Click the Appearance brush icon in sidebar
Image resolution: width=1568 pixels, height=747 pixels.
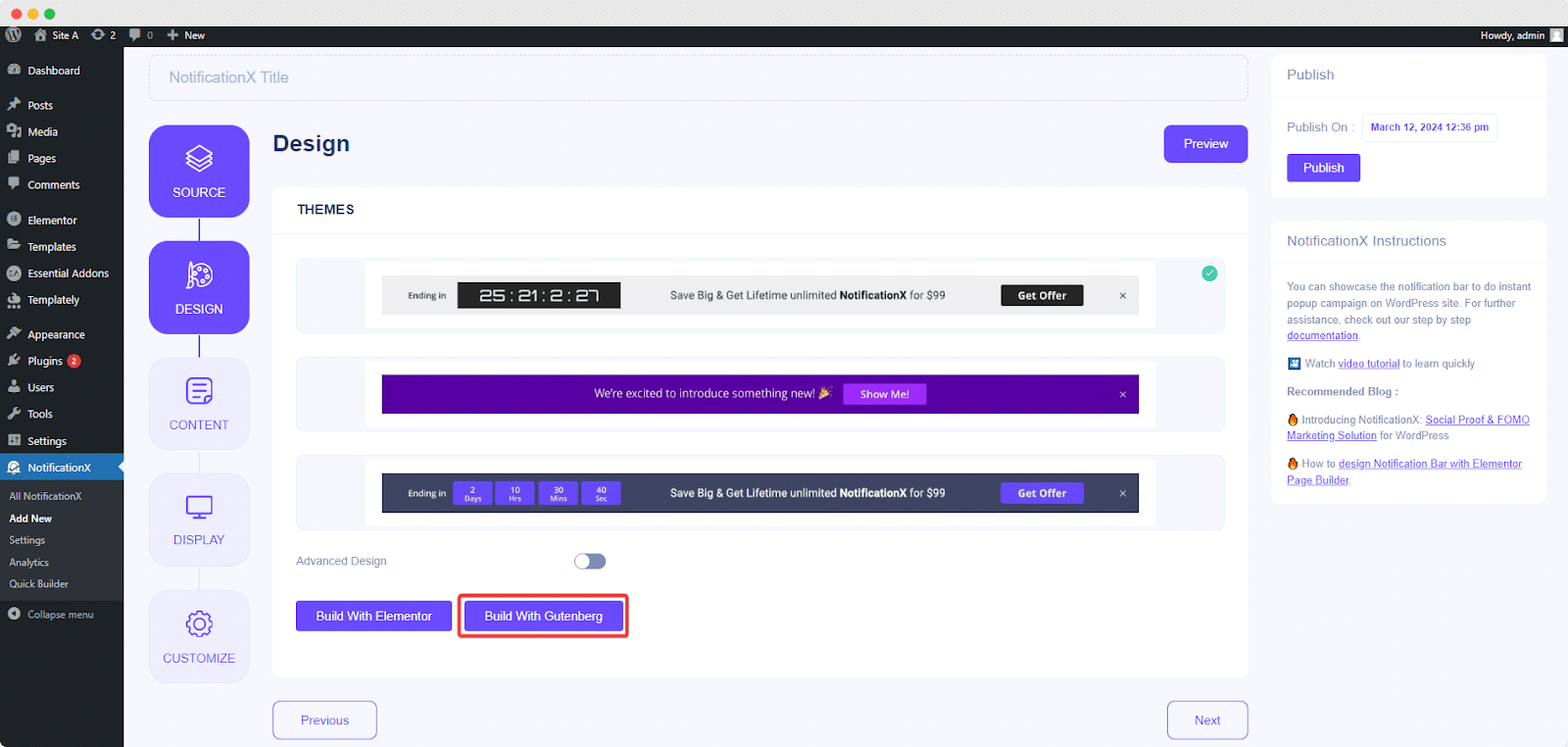coord(14,334)
